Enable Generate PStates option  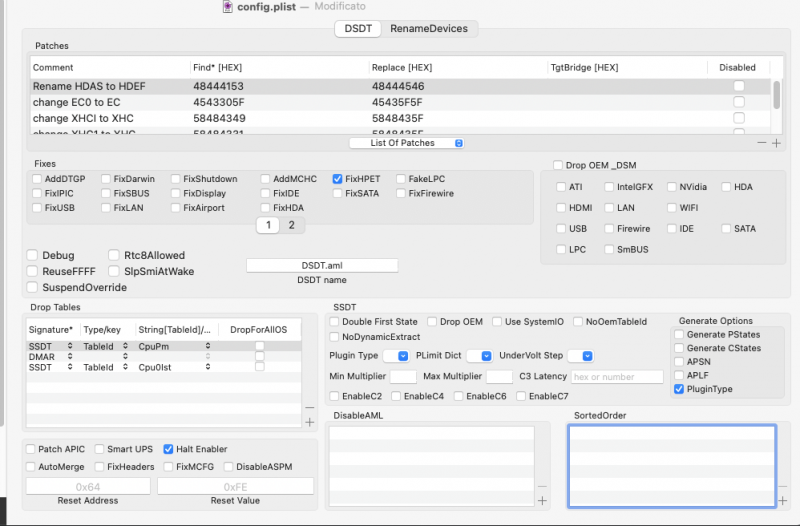679,334
